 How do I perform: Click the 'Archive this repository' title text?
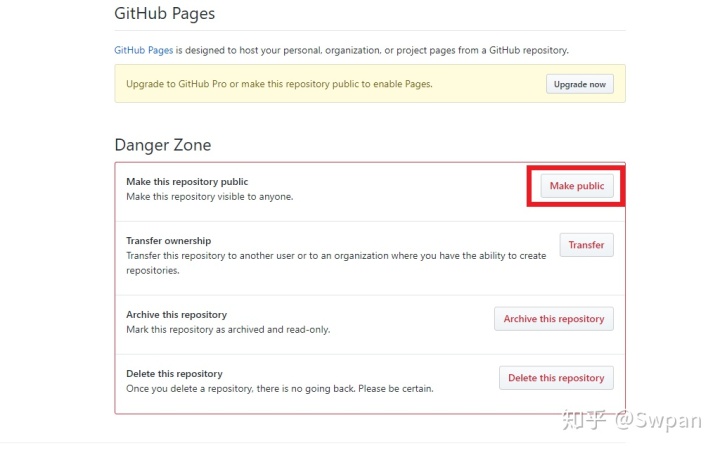(x=176, y=315)
